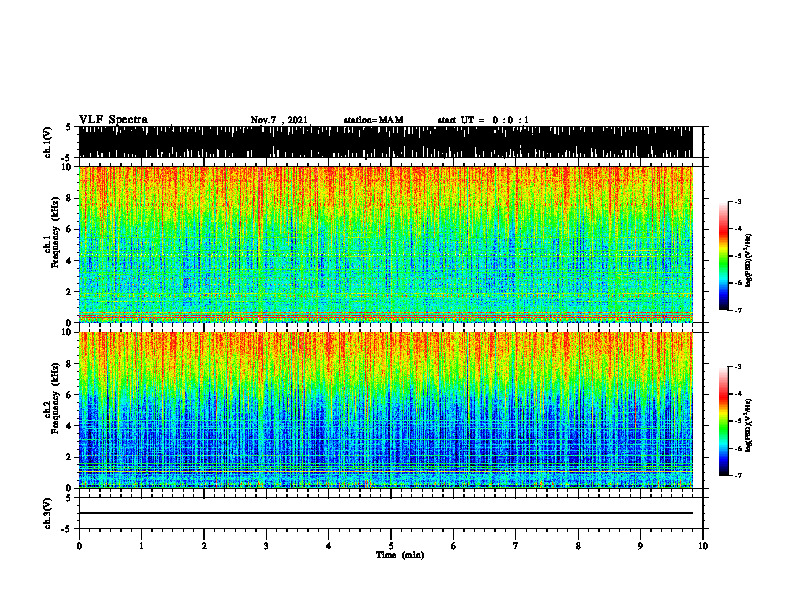Viewport: 792px width, 612px height.
Task: Click the "9" tick on the Time axis
Action: click(640, 546)
